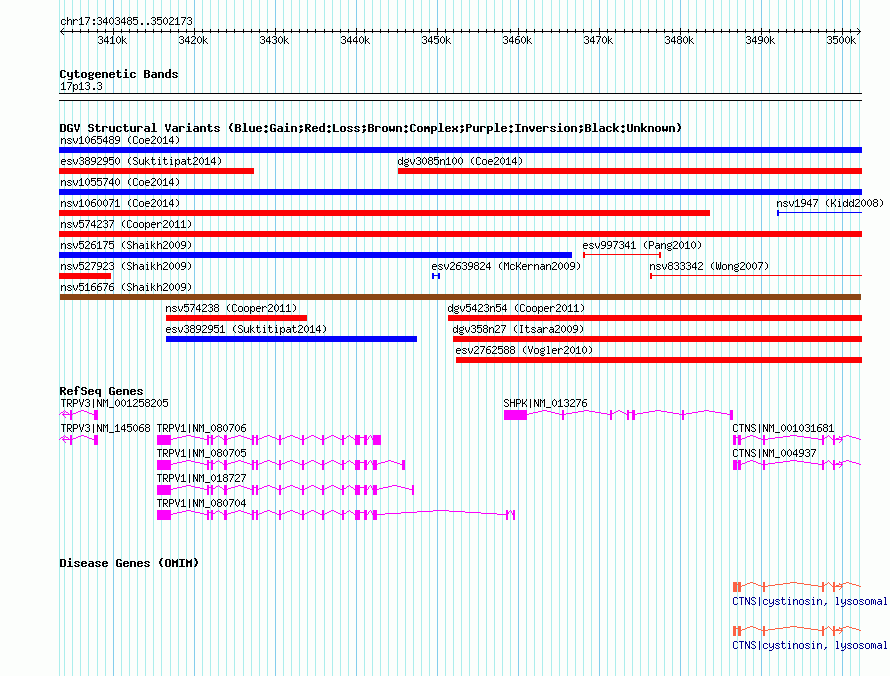The image size is (890, 676).
Task: Select the 17p13.3 cytogenetic band line
Action: (x=460, y=97)
